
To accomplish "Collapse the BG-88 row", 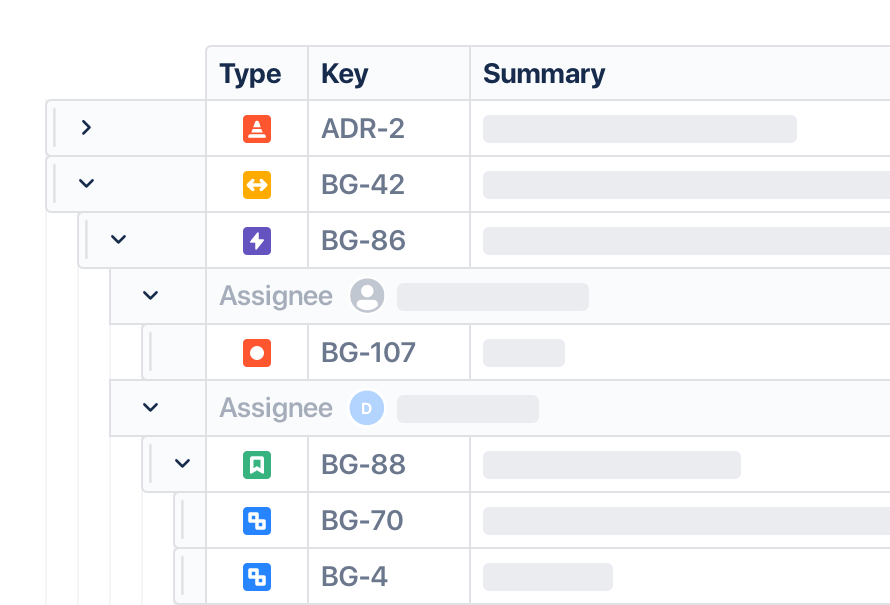I will pyautogui.click(x=182, y=464).
